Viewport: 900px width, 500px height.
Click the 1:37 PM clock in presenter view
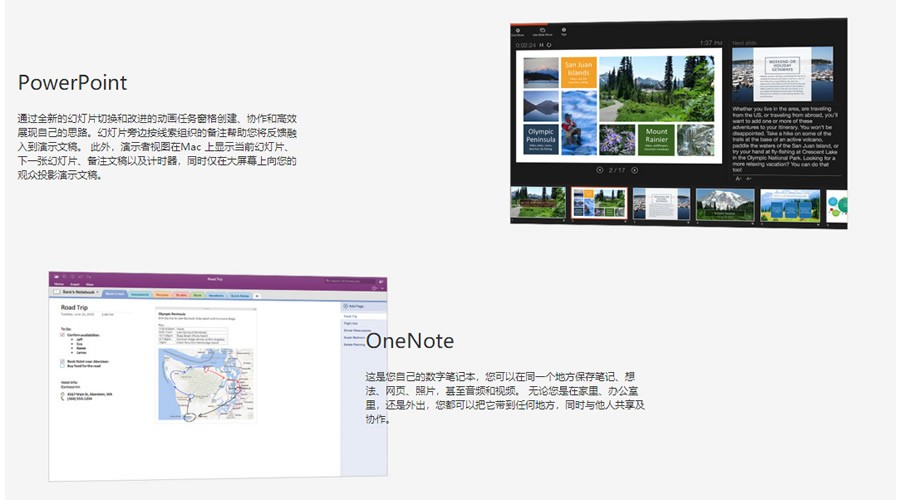click(x=711, y=43)
